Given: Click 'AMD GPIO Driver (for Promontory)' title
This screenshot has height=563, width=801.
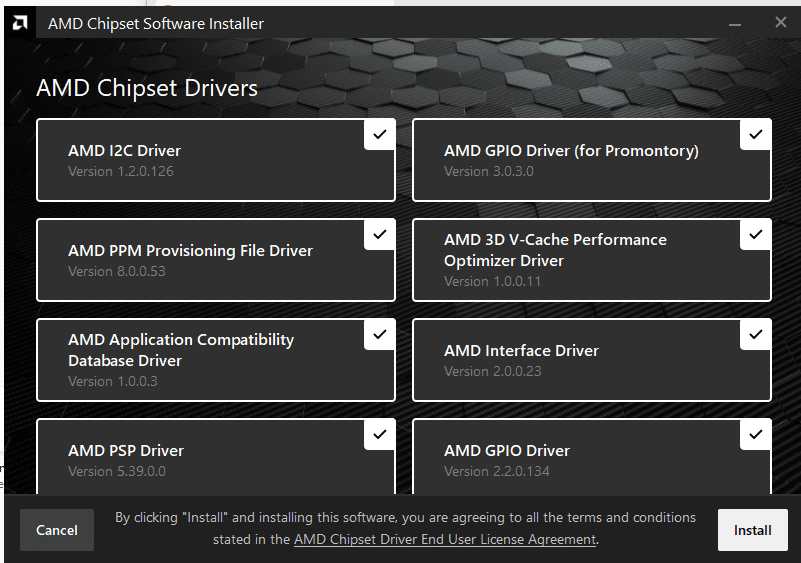Looking at the screenshot, I should click(x=571, y=151).
